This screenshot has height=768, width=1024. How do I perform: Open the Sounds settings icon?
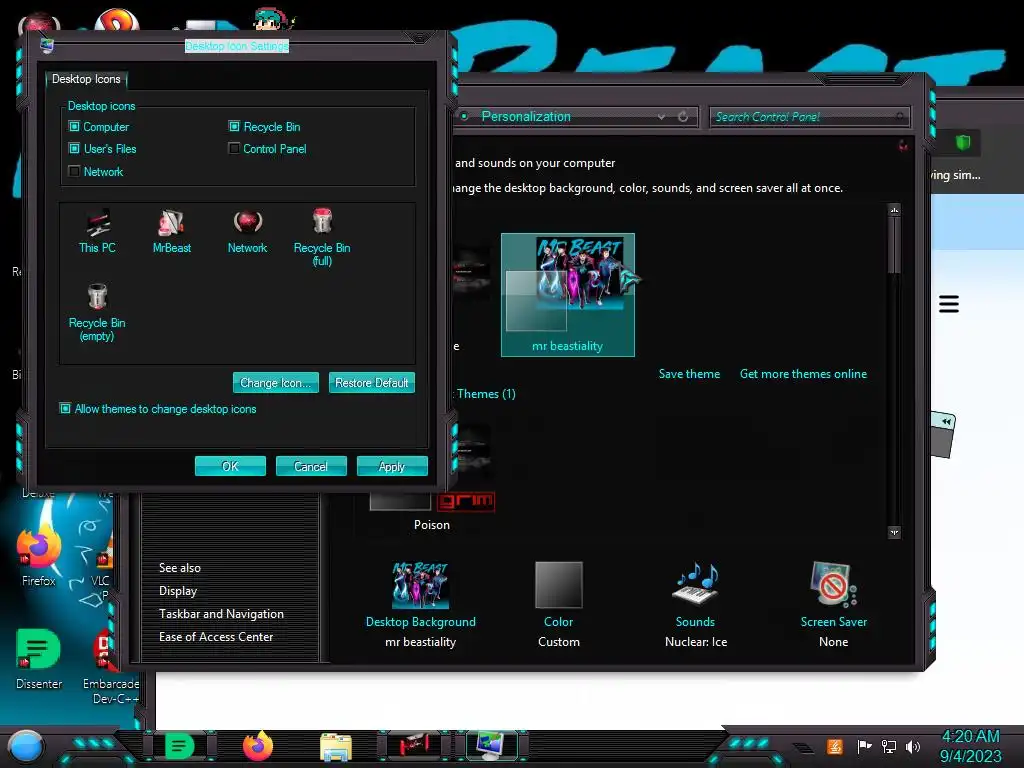point(695,584)
